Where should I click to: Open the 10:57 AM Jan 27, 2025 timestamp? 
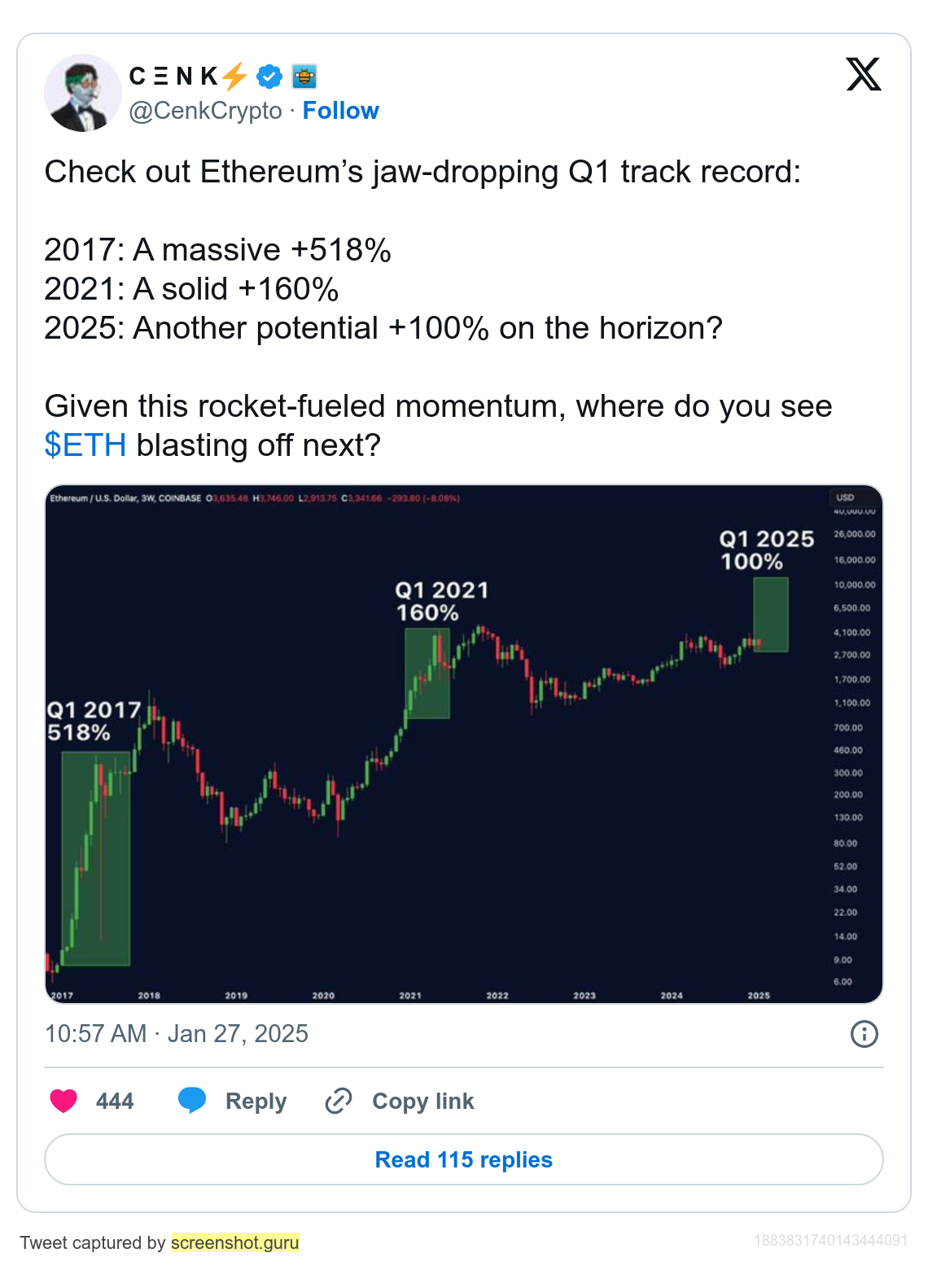177,1034
